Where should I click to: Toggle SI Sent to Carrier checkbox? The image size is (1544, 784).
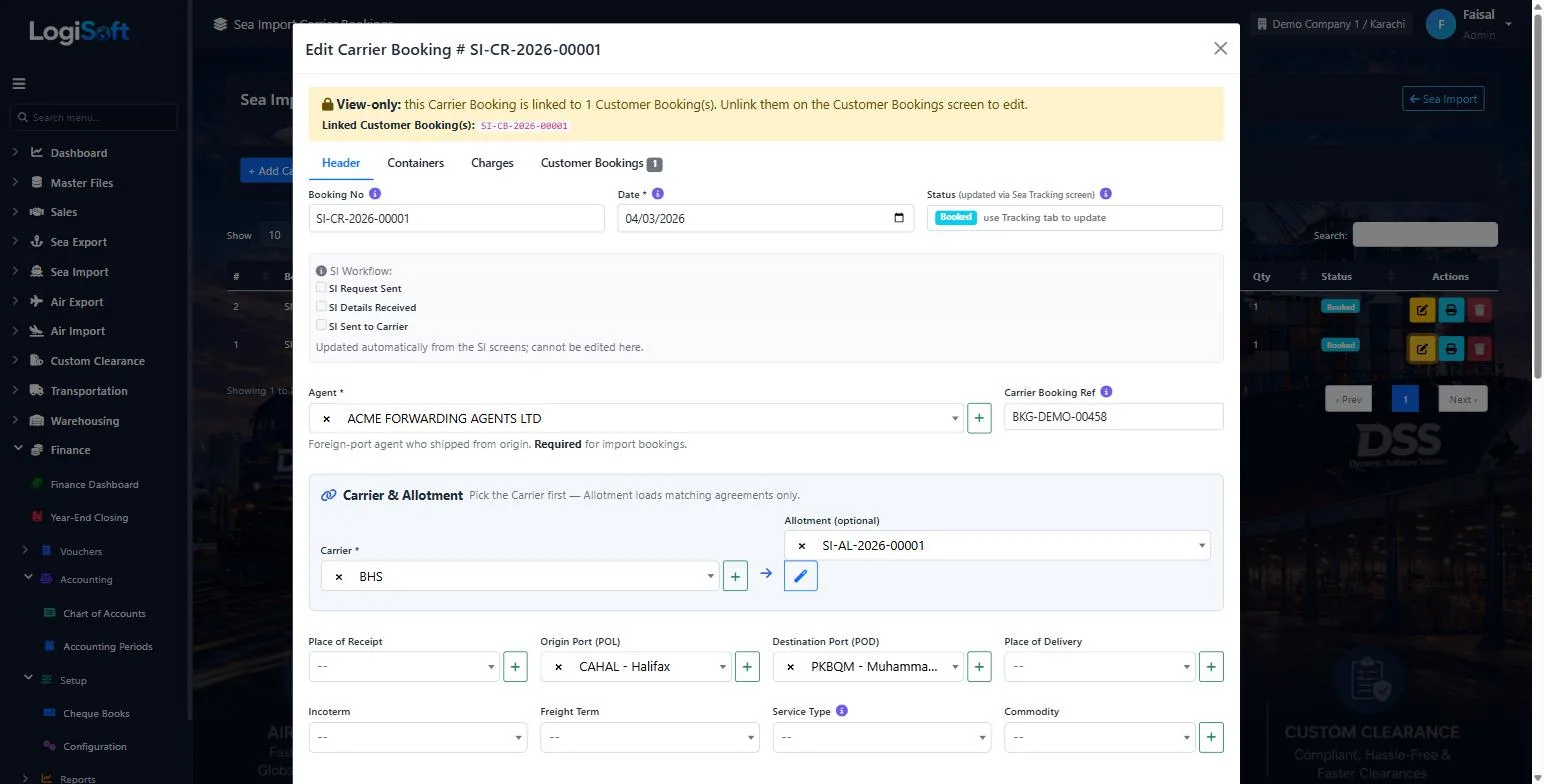pos(321,326)
